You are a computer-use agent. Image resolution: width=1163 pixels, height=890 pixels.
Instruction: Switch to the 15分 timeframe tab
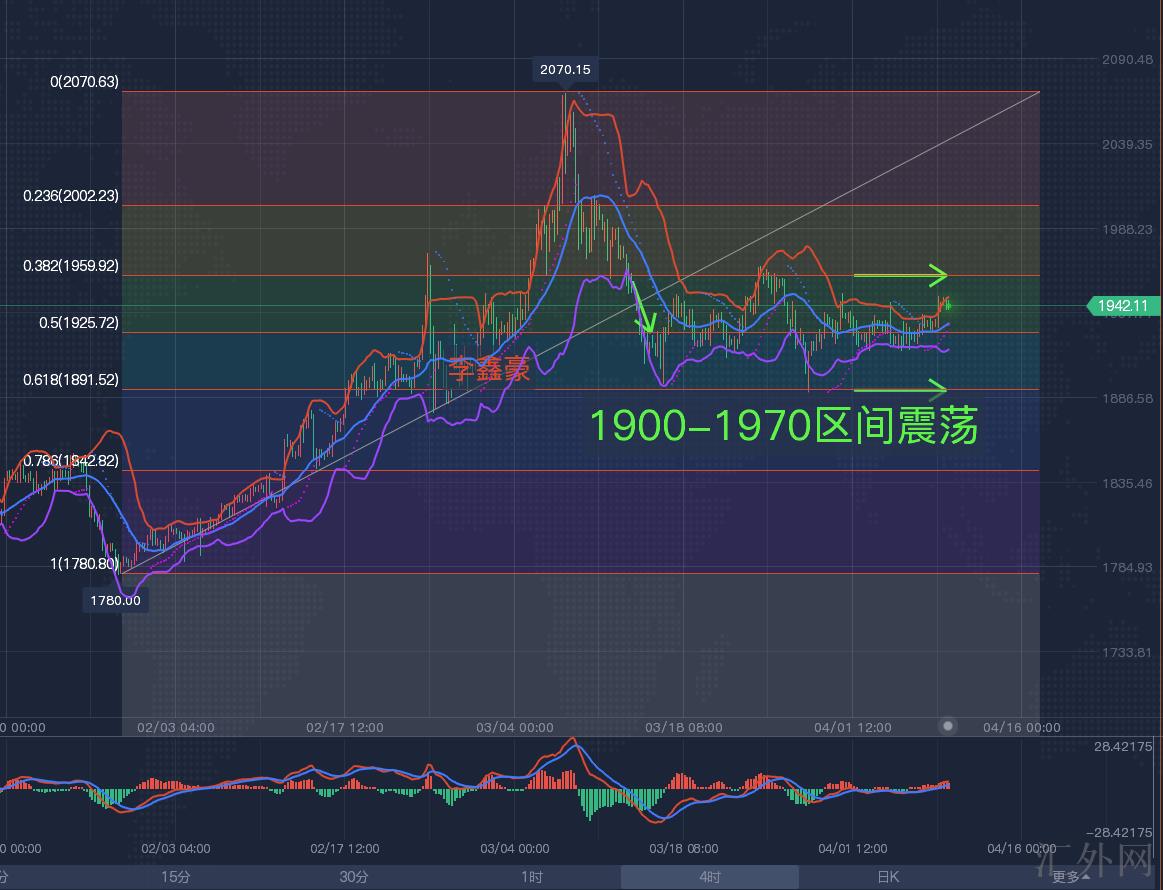coord(175,877)
